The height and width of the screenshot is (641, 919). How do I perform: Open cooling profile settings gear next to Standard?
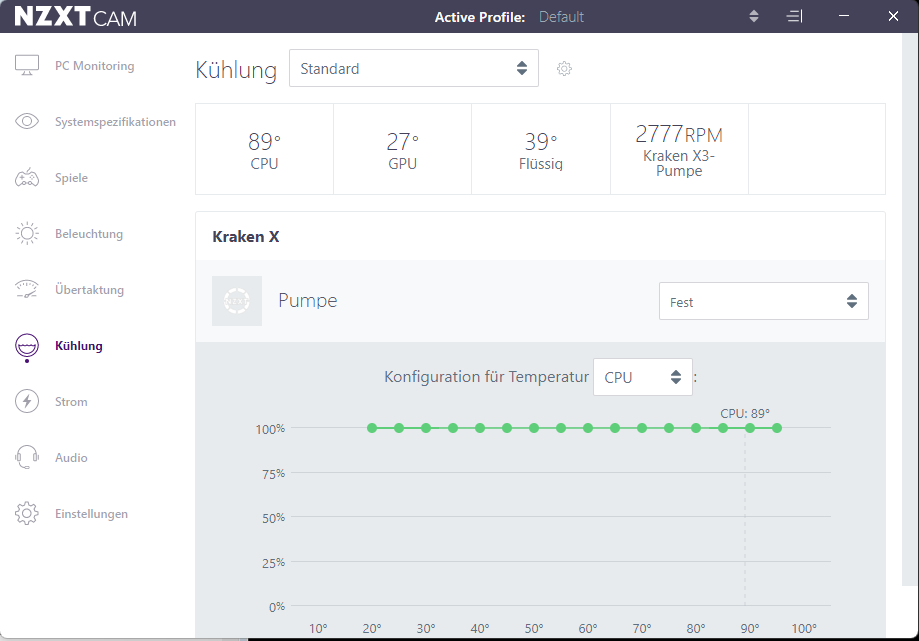point(564,69)
